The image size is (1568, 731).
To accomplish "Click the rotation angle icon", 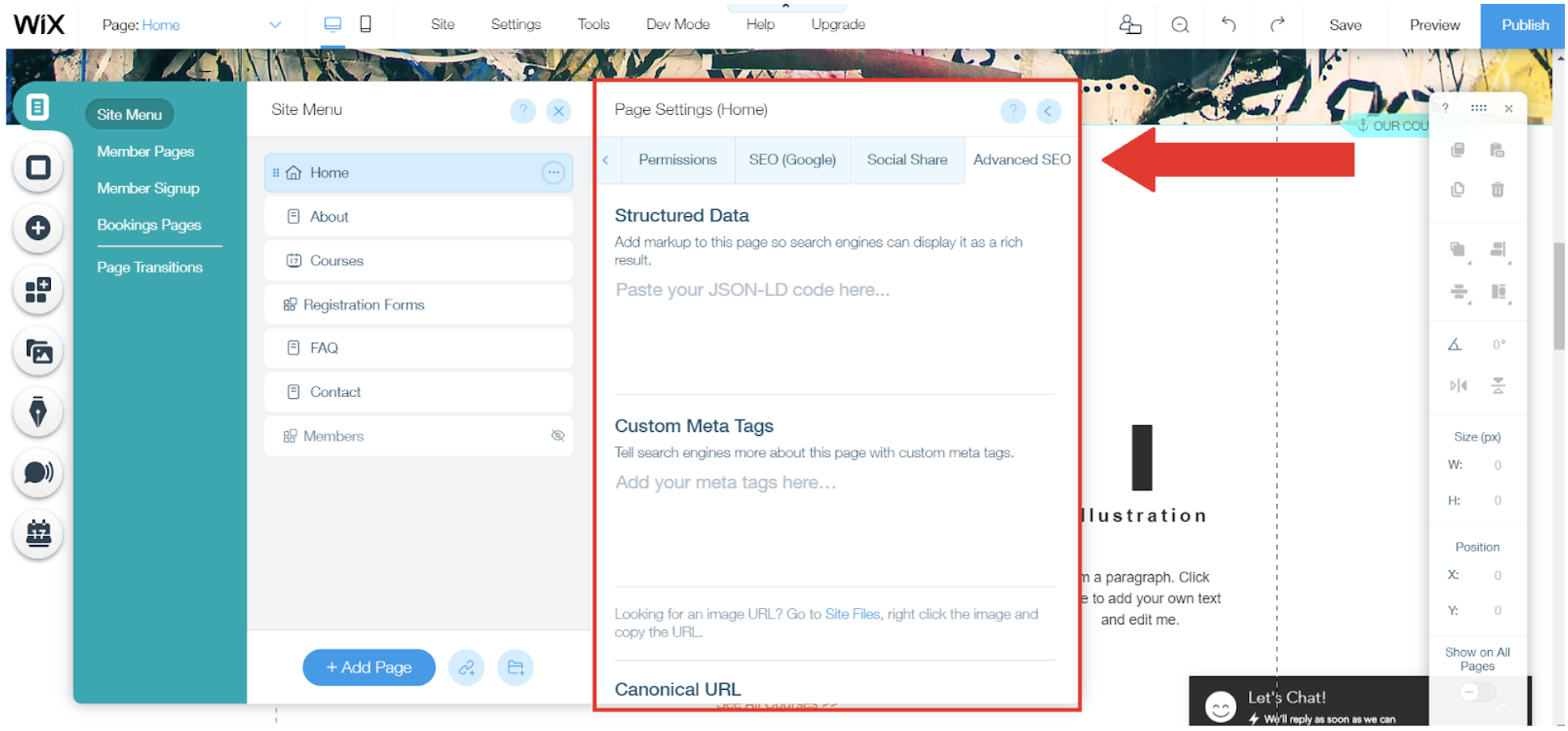I will pos(1455,344).
